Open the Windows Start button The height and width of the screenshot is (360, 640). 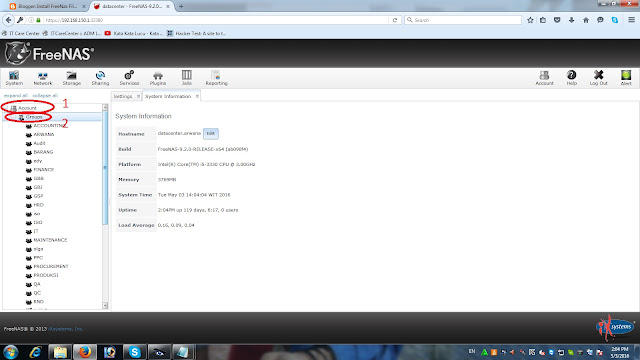pyautogui.click(x=11, y=352)
